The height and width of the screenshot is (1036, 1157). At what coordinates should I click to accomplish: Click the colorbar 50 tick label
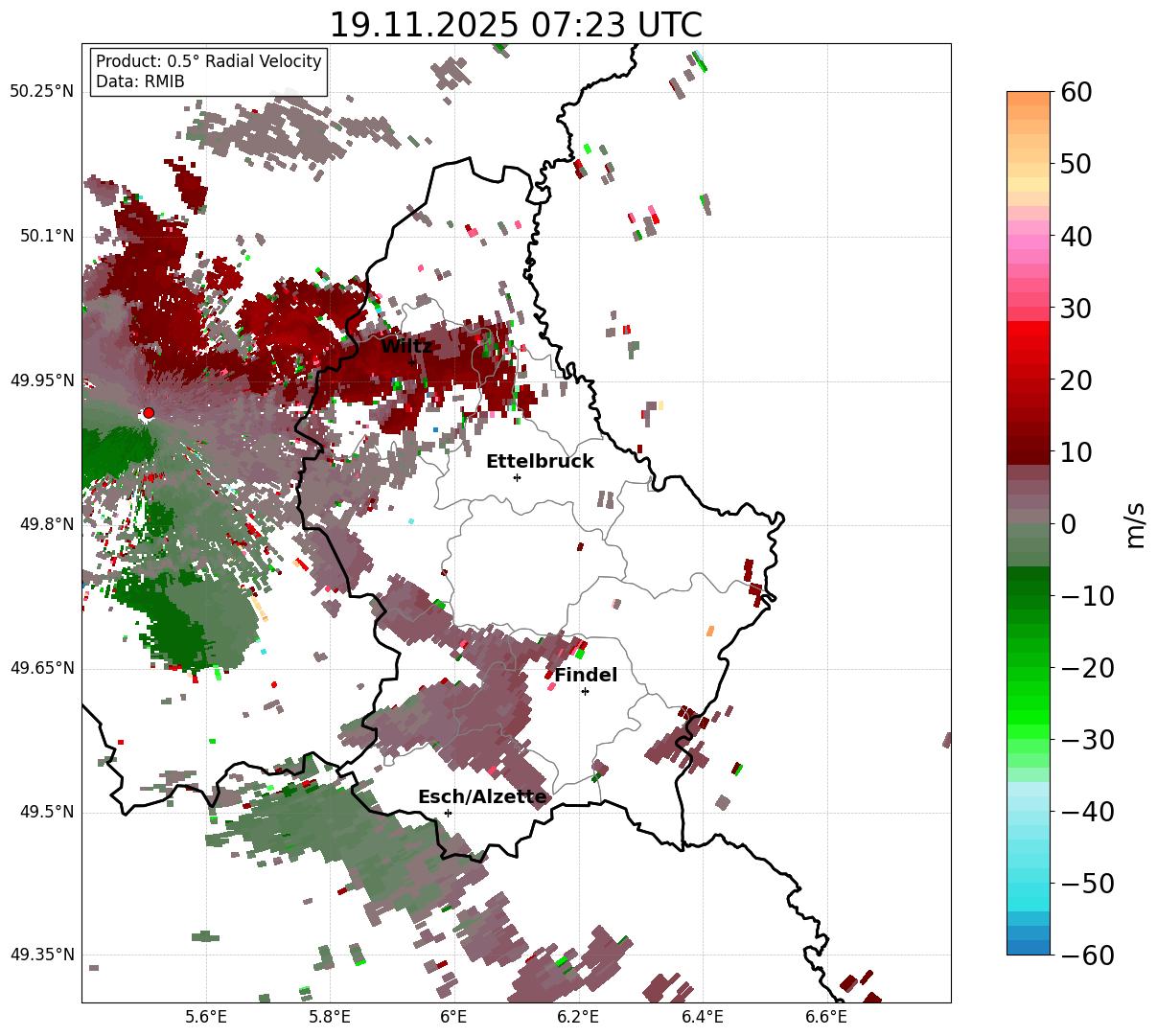tap(1076, 164)
